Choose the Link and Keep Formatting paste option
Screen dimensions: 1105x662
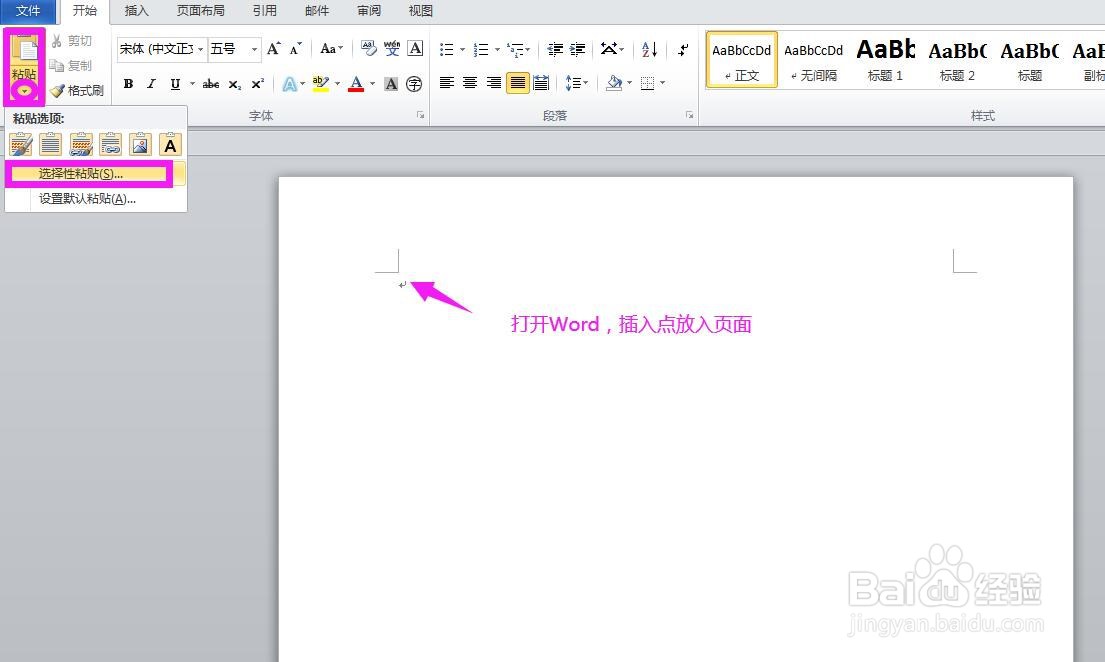tap(111, 145)
